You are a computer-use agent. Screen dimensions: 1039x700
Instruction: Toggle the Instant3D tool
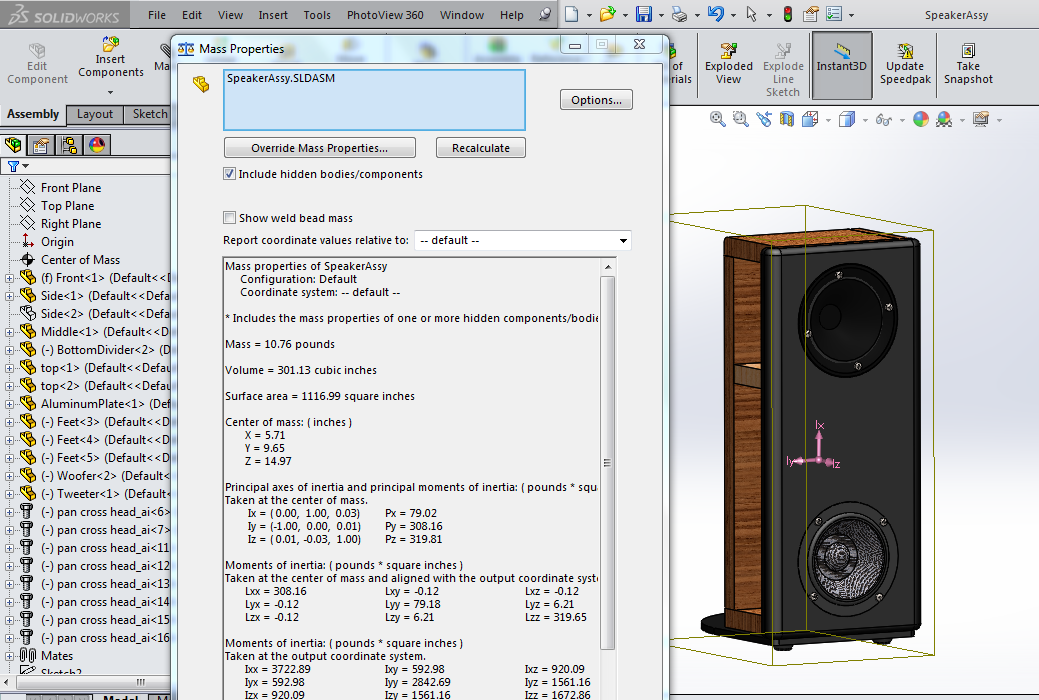[x=841, y=64]
